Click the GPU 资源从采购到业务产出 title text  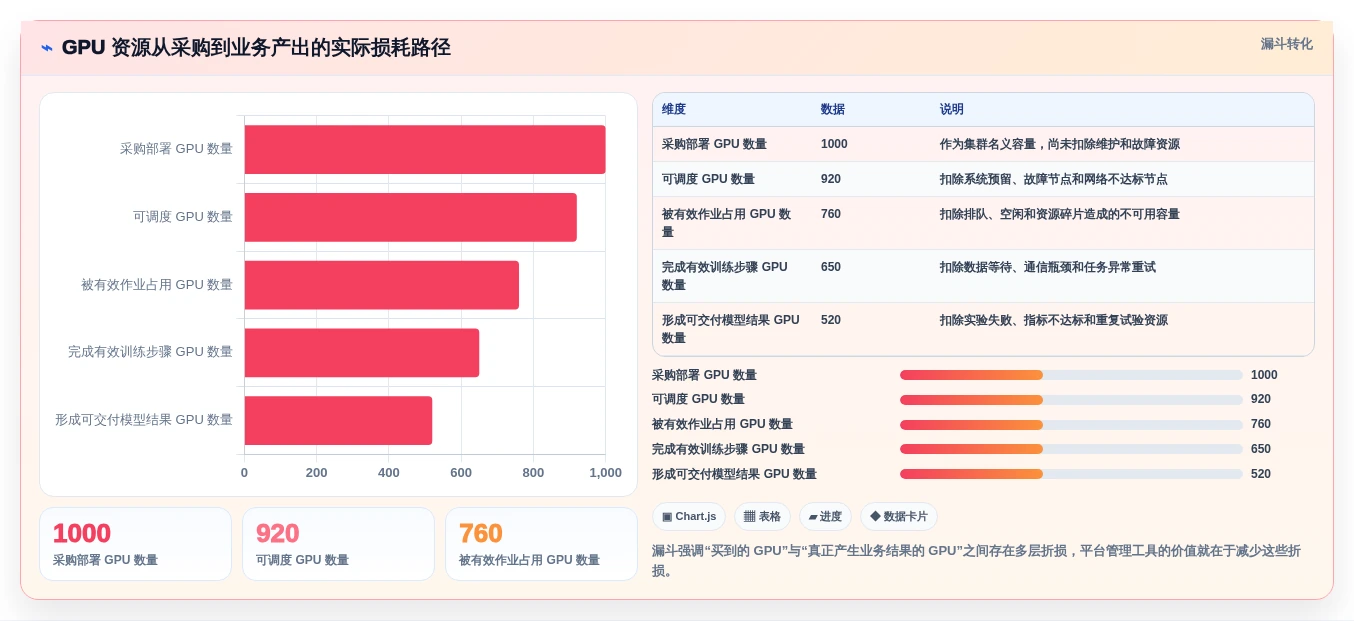point(256,47)
